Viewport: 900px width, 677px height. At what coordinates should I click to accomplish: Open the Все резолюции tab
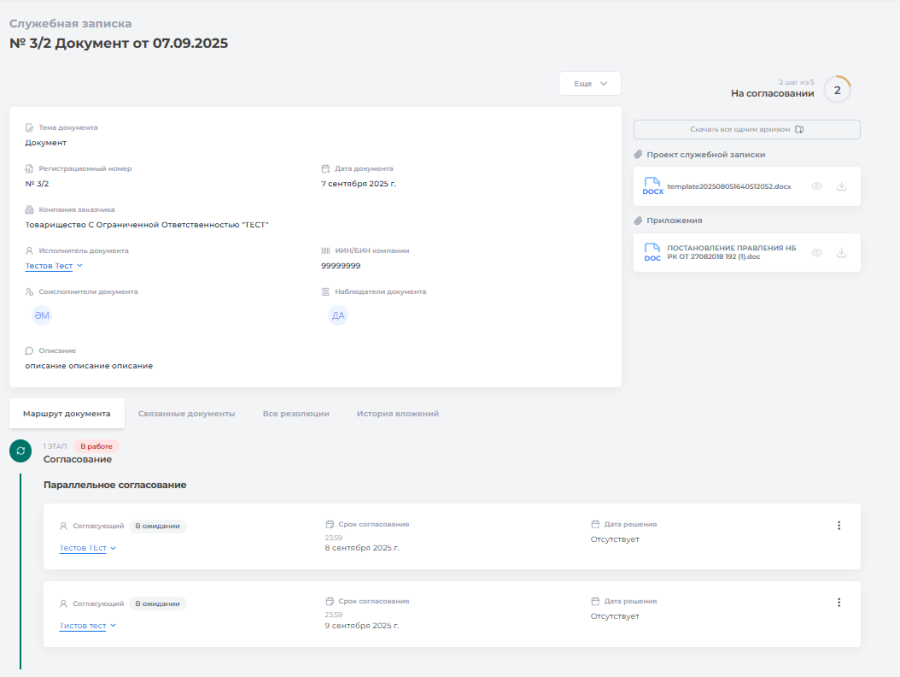(296, 413)
